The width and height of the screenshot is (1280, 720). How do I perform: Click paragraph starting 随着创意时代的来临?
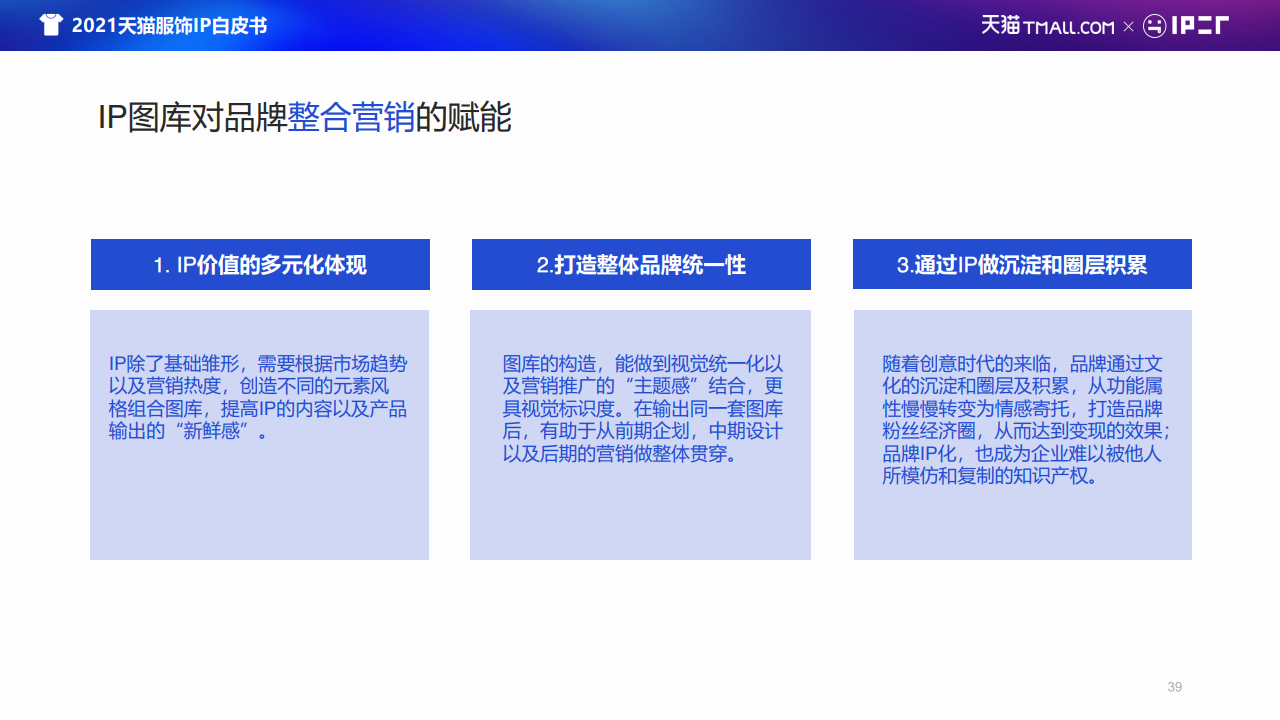pyautogui.click(x=1025, y=420)
